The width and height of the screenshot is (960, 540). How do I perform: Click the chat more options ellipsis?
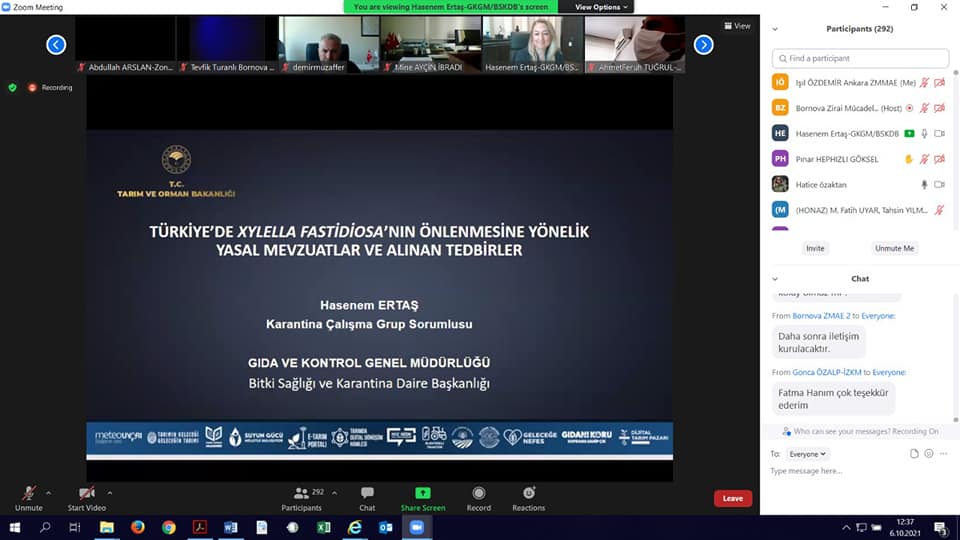click(x=944, y=454)
